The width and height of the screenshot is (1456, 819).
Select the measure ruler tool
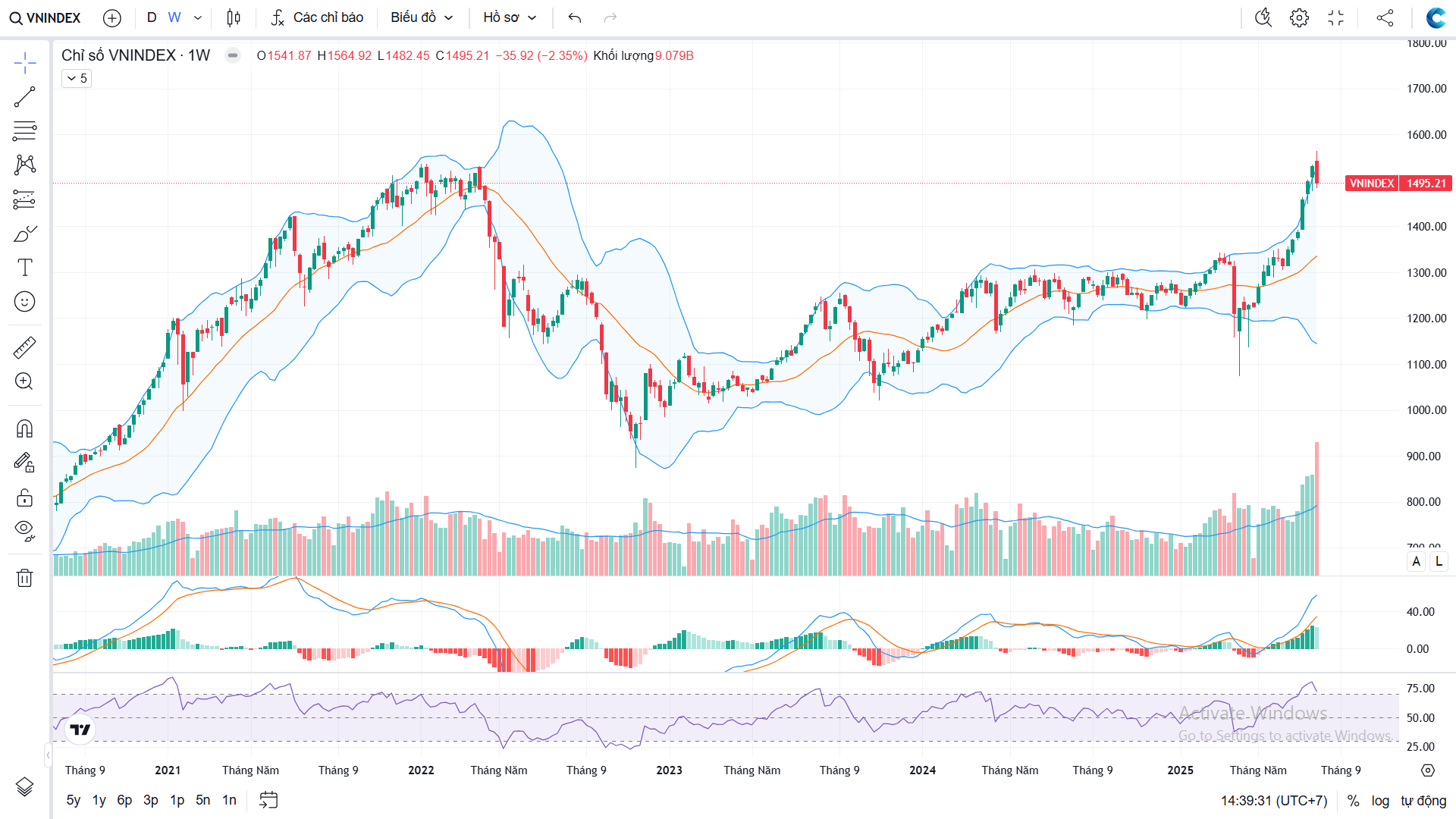pos(24,347)
